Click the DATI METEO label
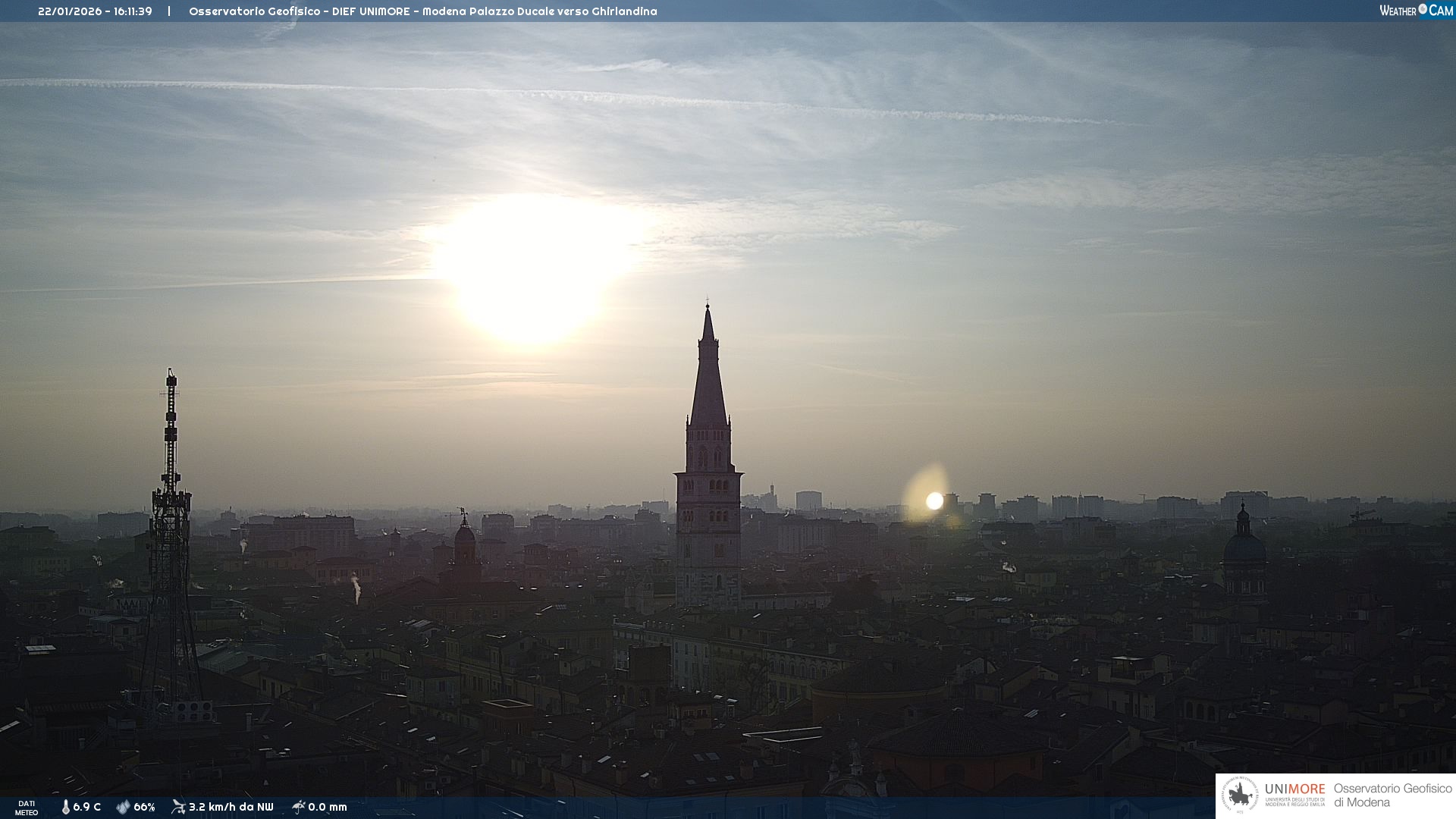 pyautogui.click(x=27, y=808)
